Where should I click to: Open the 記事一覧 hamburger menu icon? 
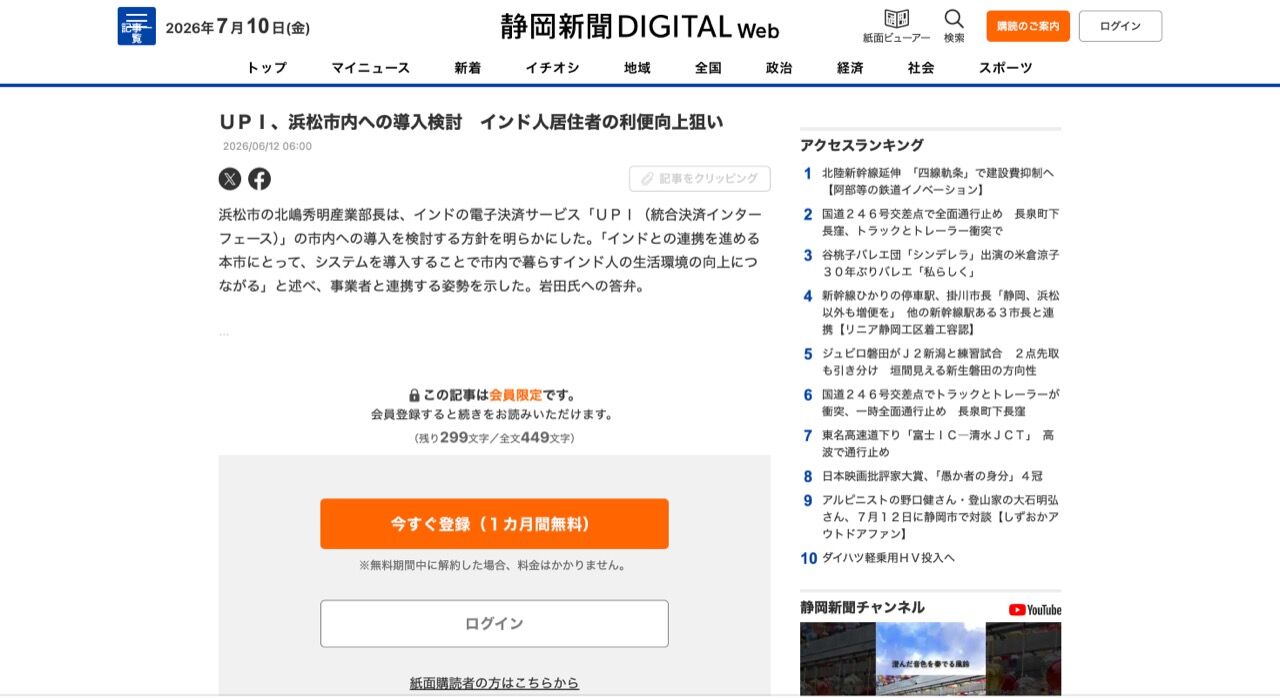click(x=136, y=26)
